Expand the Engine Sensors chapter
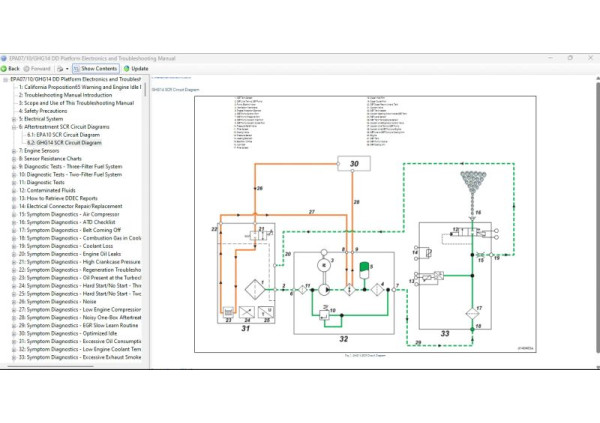Viewport: 600px width, 423px height. click(x=13, y=150)
